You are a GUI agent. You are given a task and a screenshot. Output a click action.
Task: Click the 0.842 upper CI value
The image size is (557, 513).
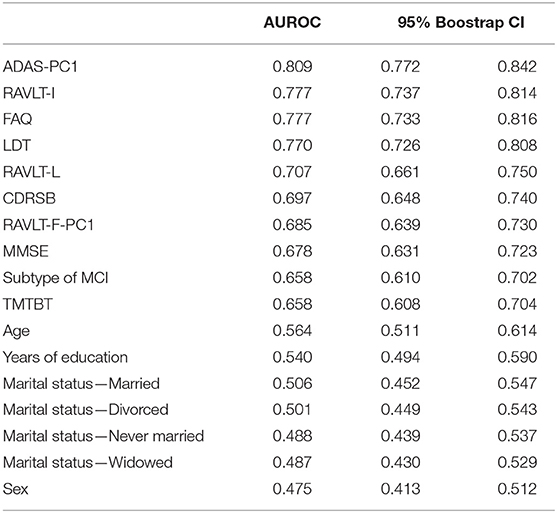[x=517, y=66]
